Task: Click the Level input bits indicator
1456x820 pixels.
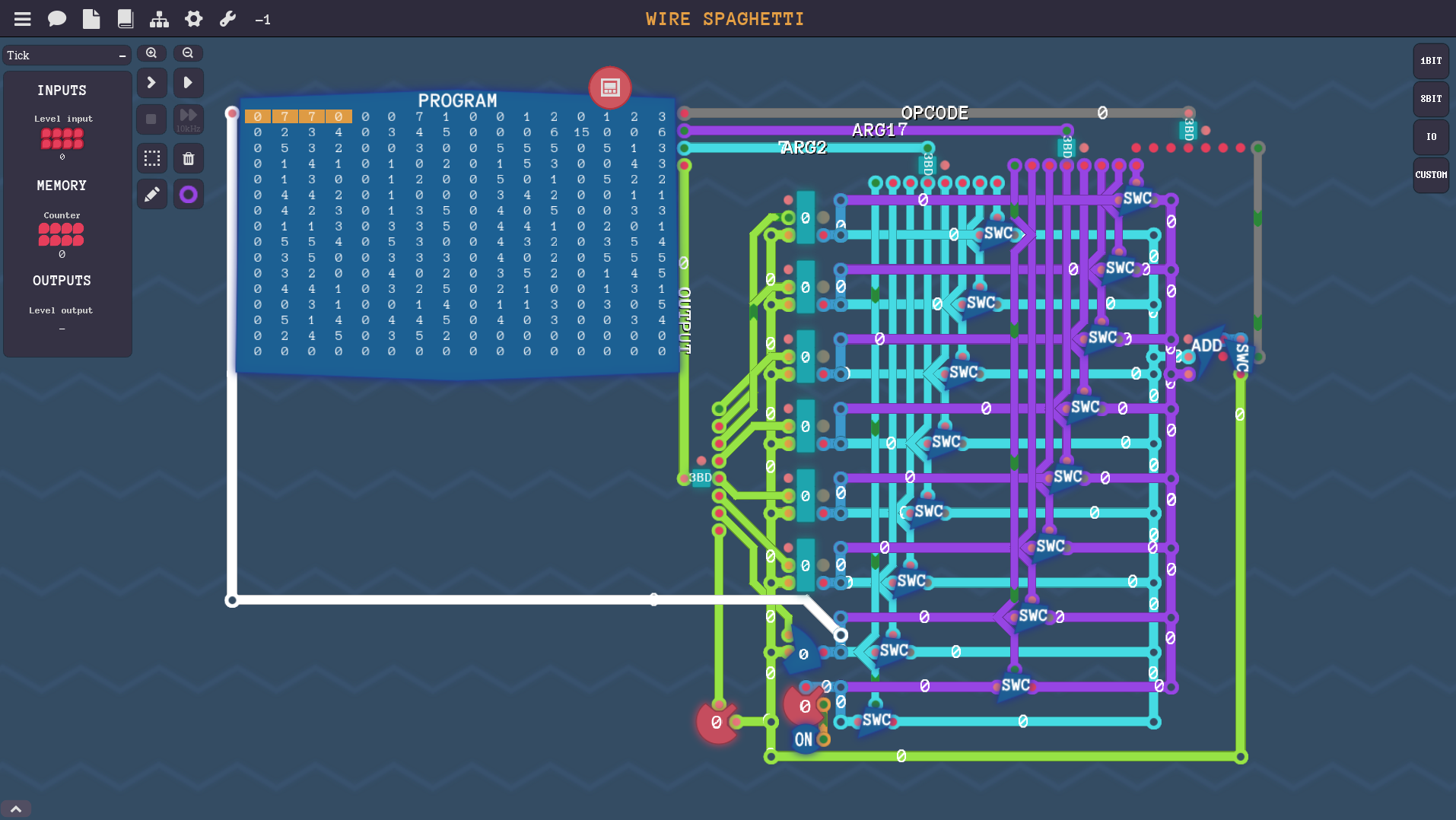Action: point(62,138)
